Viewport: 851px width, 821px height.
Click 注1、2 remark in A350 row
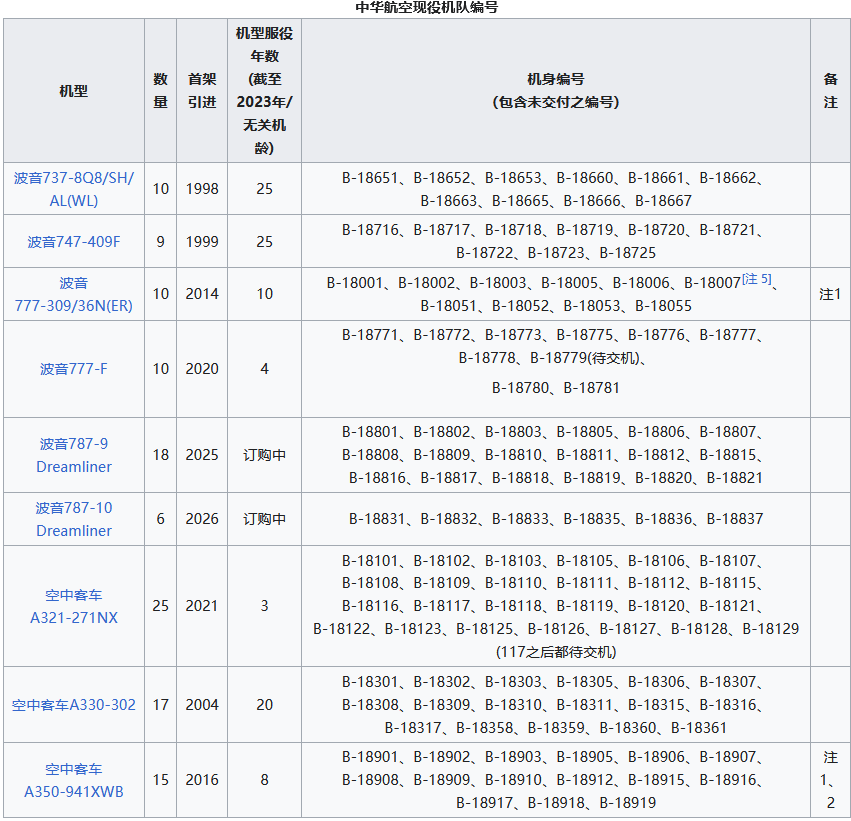(830, 780)
